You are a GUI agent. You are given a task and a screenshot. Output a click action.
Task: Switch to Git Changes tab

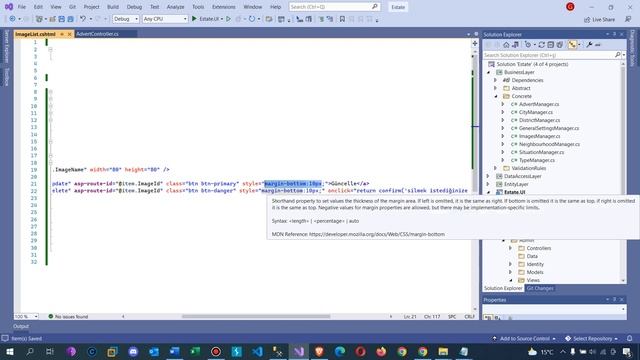tap(540, 288)
